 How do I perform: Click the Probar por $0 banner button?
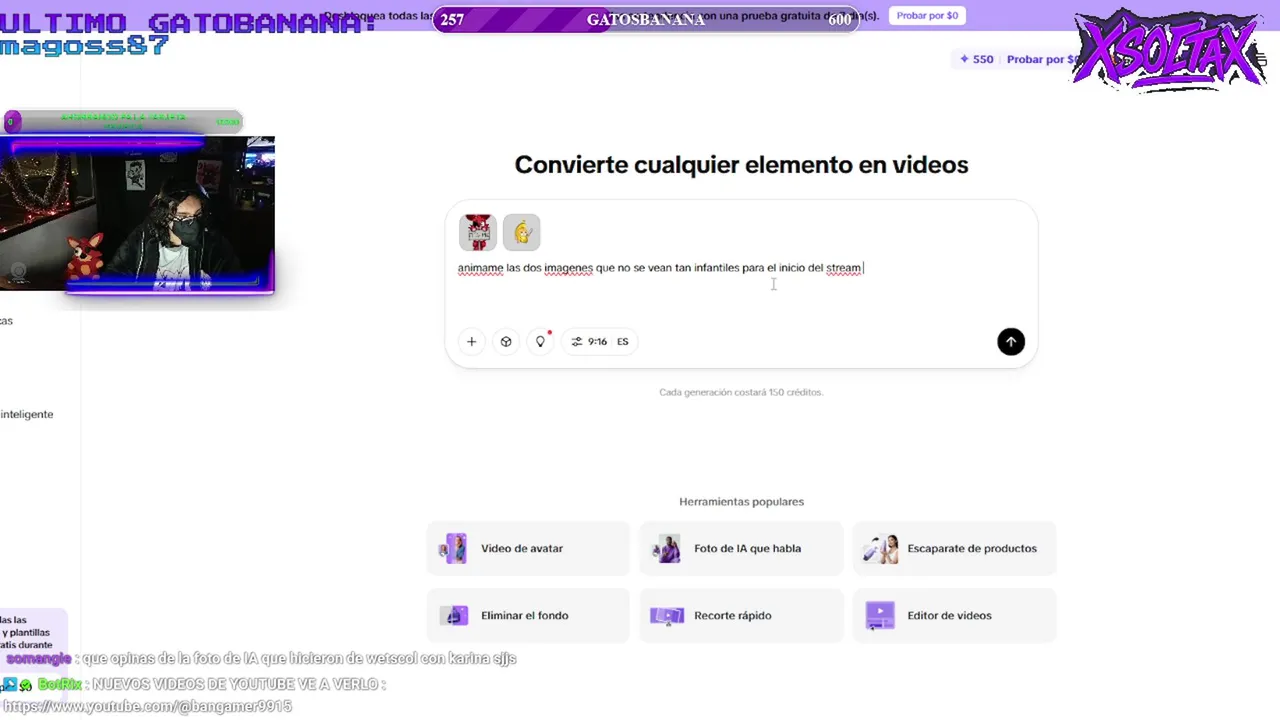(926, 16)
